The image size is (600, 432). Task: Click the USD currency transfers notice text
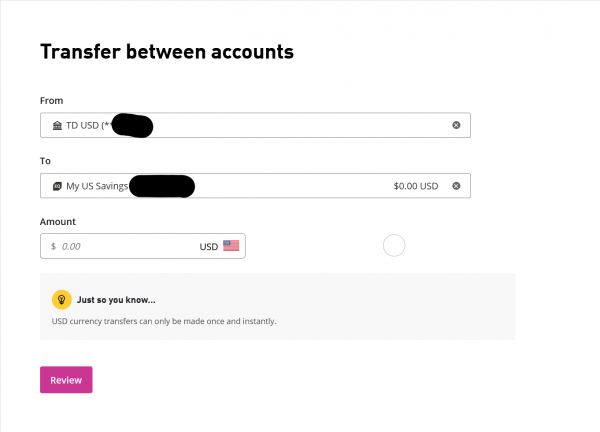(163, 322)
